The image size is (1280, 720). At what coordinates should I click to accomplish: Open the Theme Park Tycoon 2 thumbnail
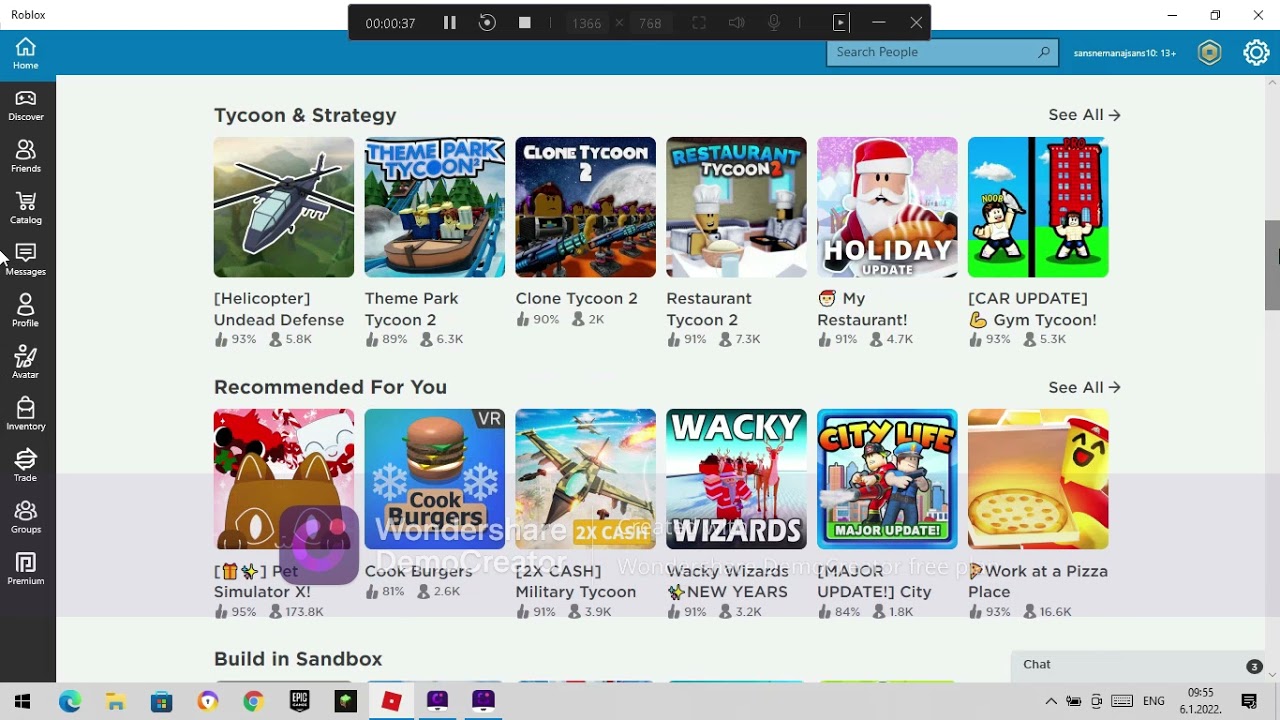[435, 207]
